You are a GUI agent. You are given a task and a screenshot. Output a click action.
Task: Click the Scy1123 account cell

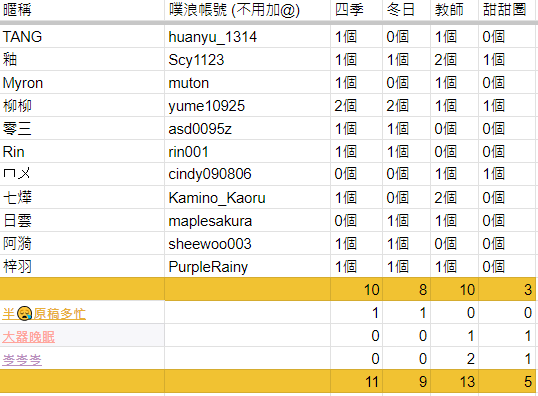[x=247, y=59]
